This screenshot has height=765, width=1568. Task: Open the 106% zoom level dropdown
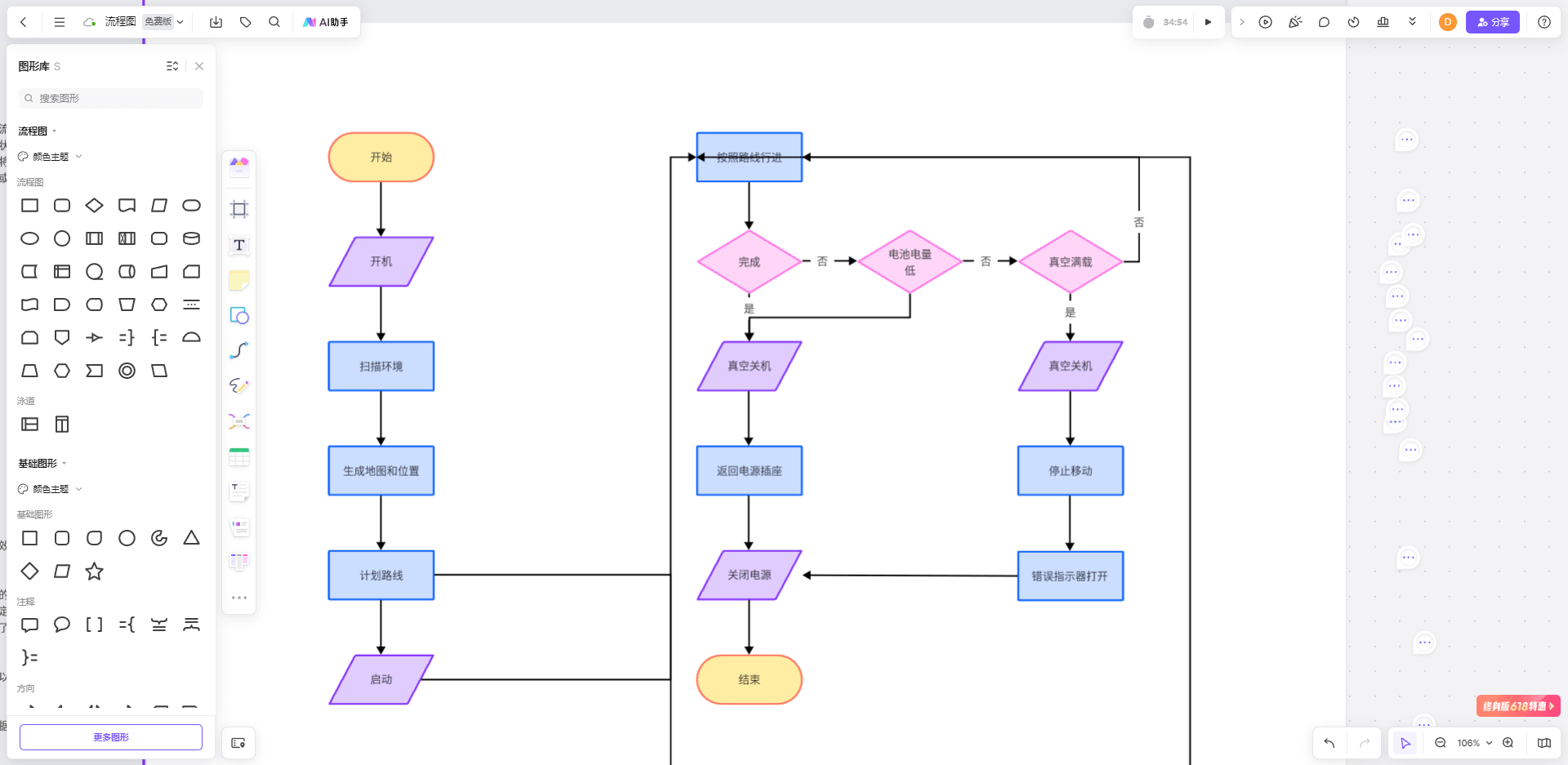[1475, 743]
